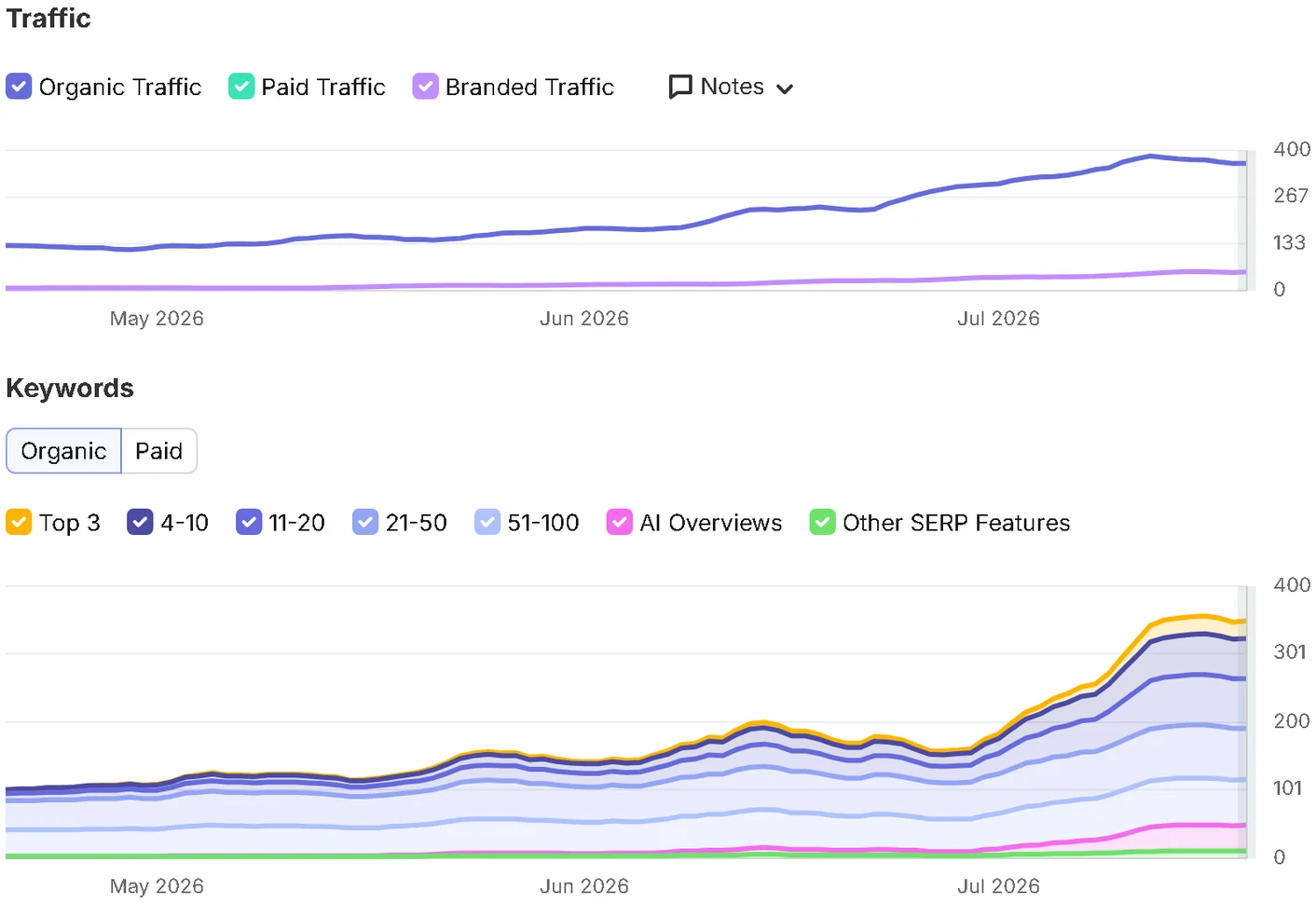Switch to the Paid keywords tab

point(159,451)
